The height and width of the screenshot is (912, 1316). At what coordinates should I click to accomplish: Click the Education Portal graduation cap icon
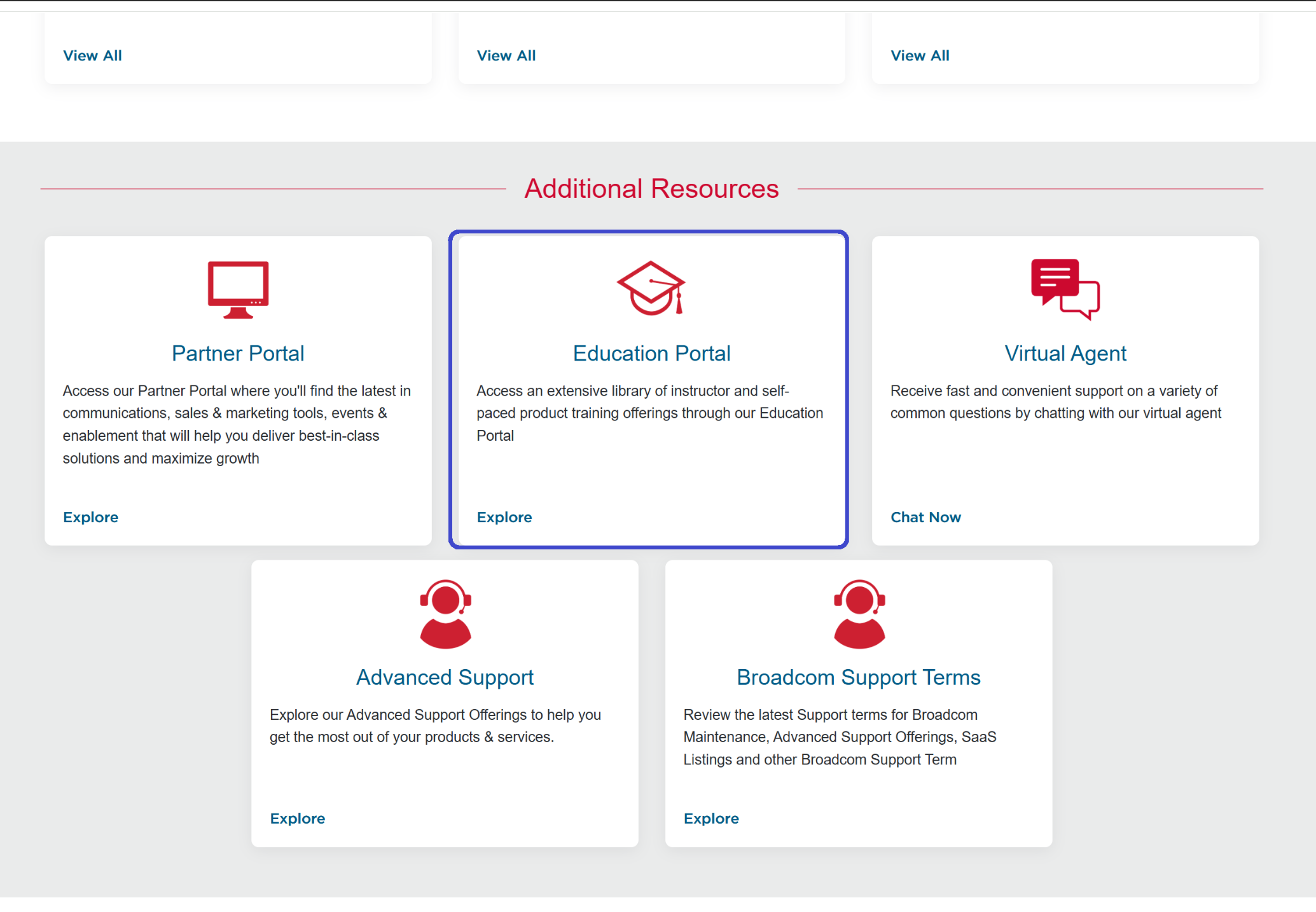pos(651,288)
